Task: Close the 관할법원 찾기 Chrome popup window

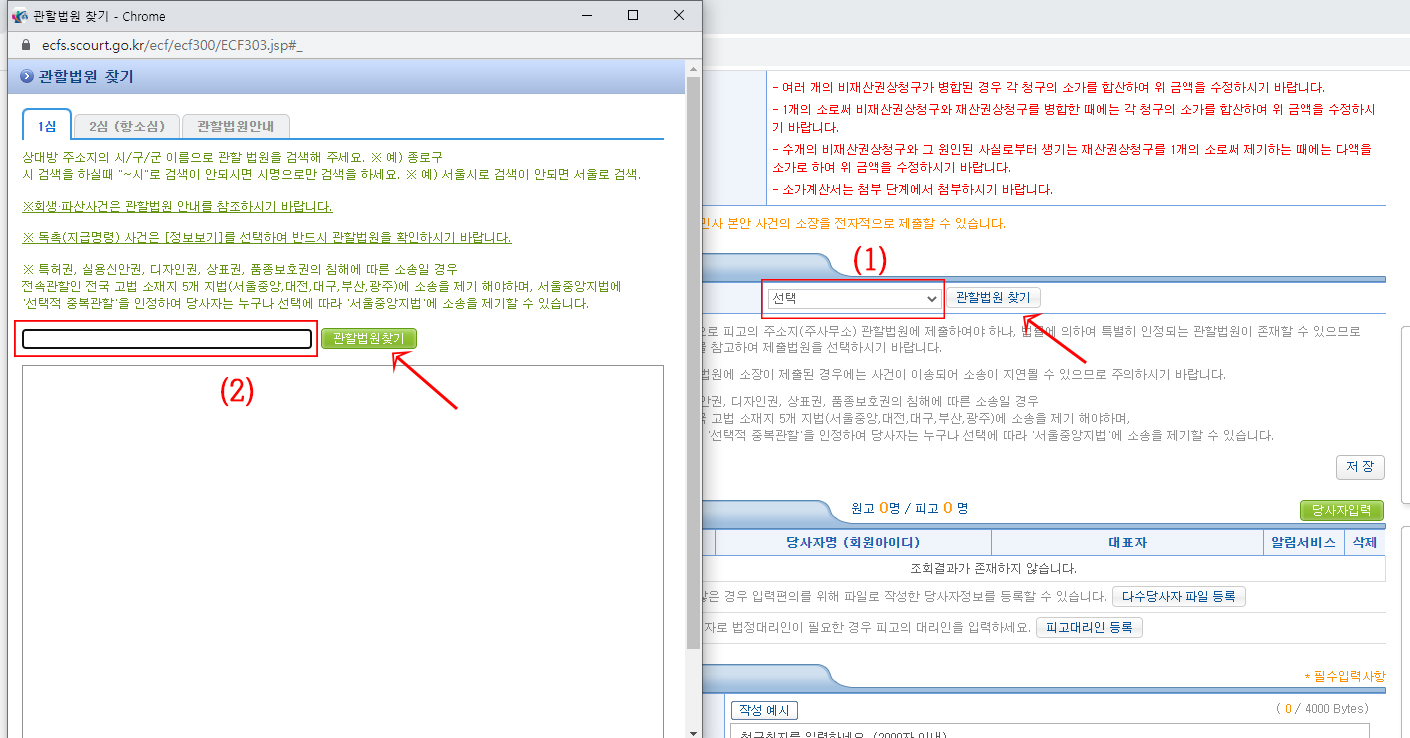Action: 680,16
